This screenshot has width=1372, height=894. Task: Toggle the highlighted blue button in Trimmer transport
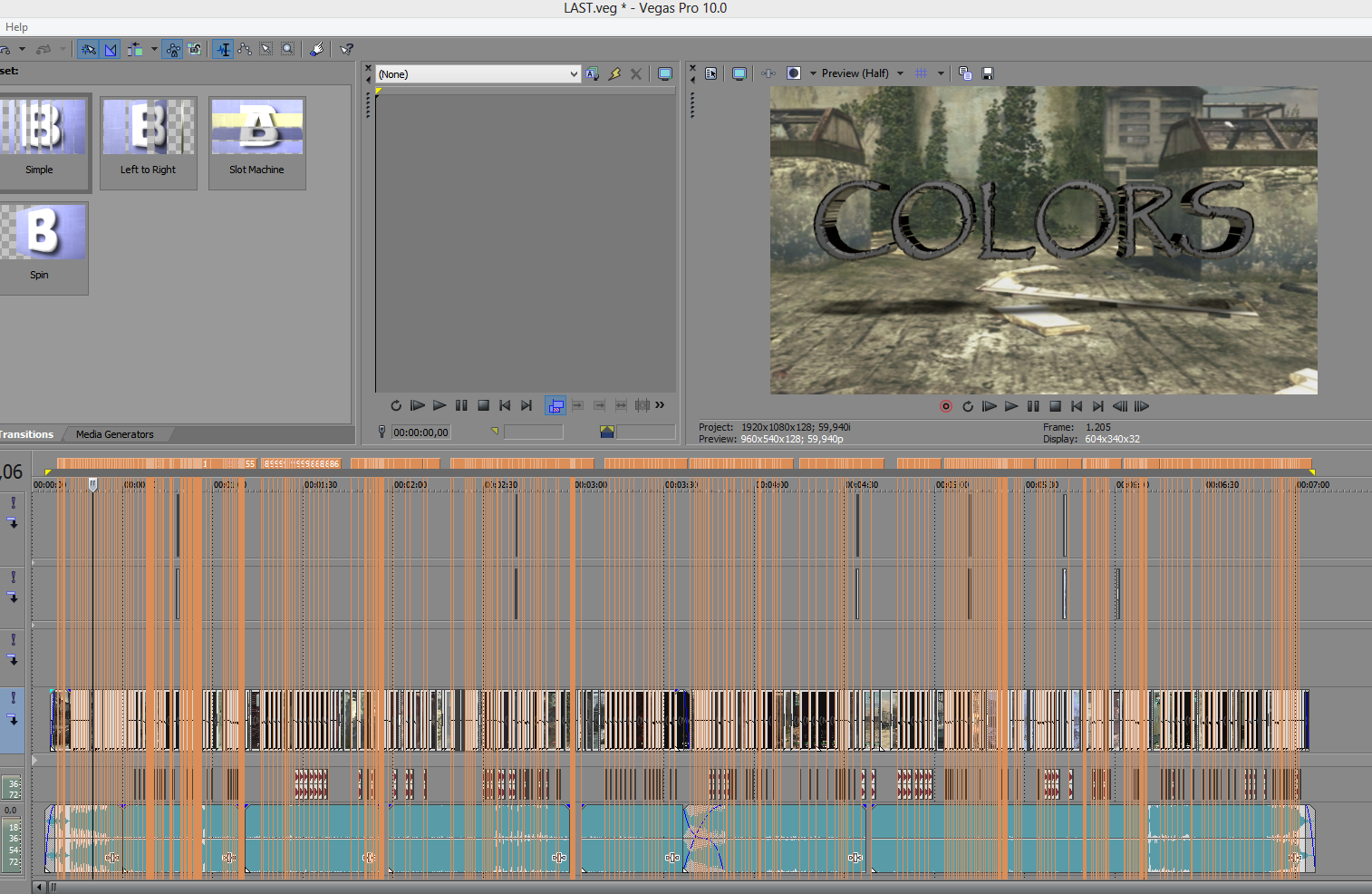pyautogui.click(x=556, y=405)
